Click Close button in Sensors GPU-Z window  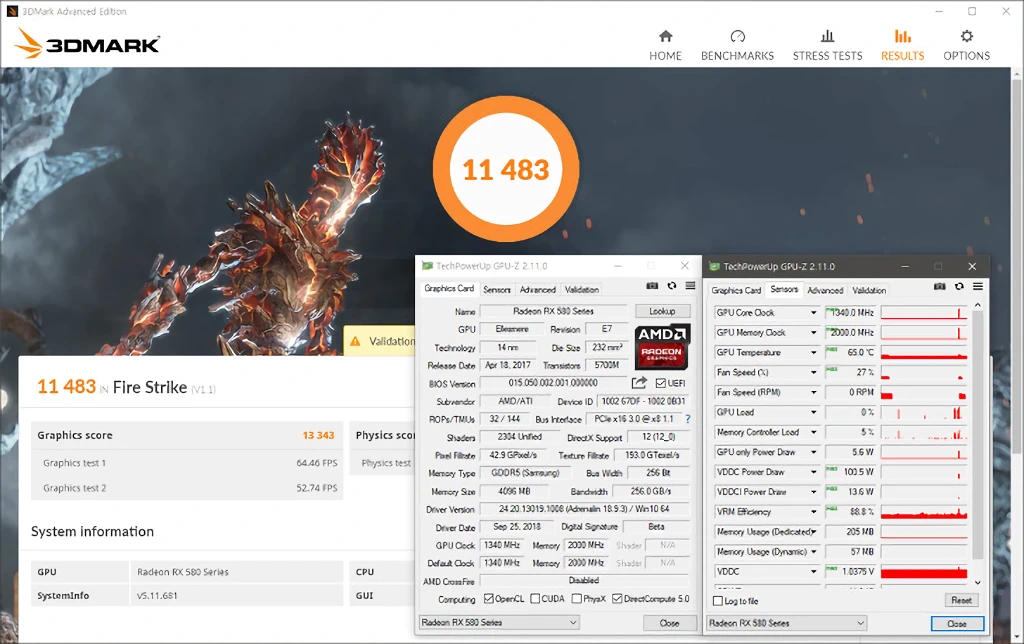957,624
